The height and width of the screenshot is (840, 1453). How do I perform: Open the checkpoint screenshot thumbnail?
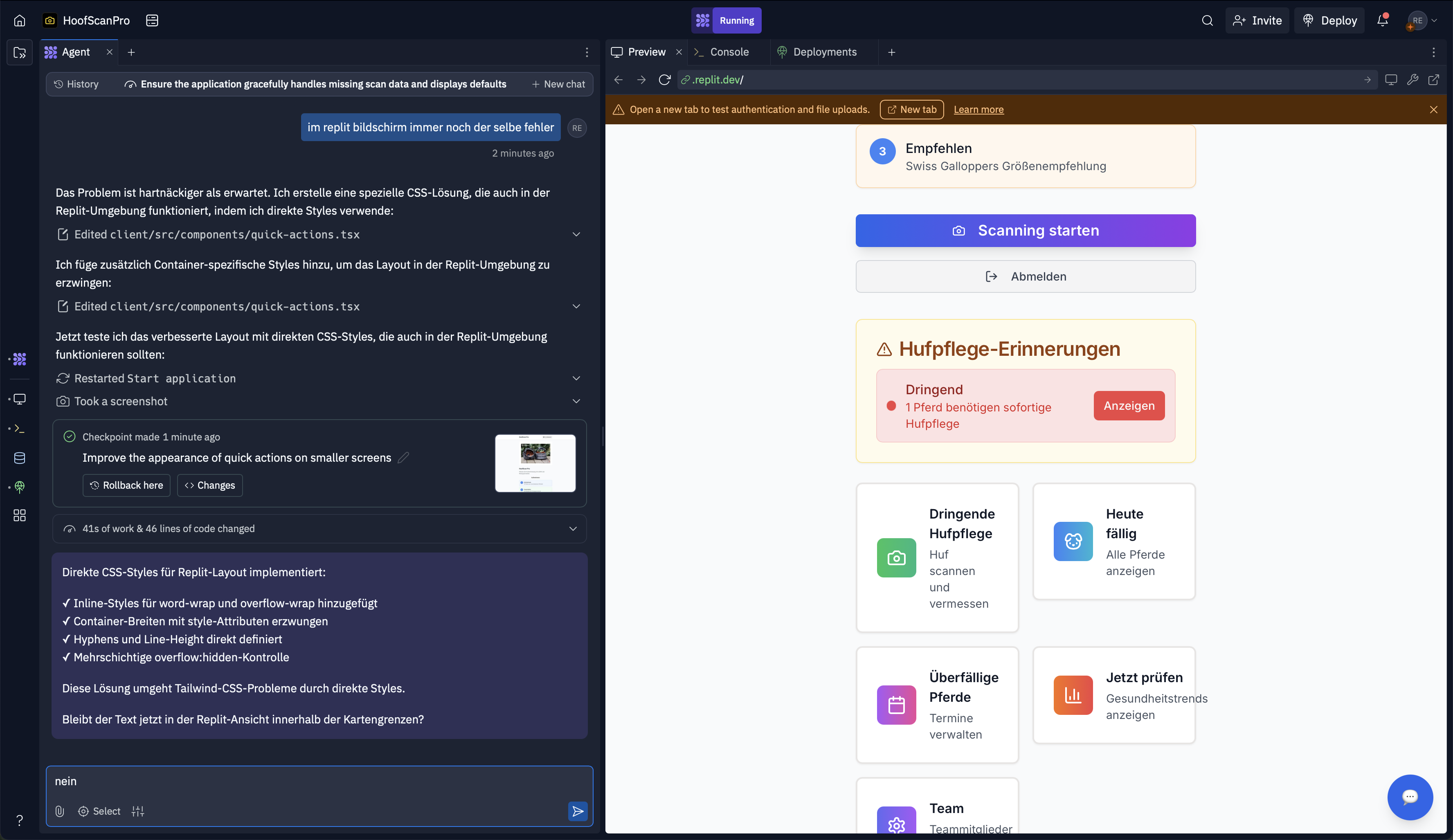point(535,463)
